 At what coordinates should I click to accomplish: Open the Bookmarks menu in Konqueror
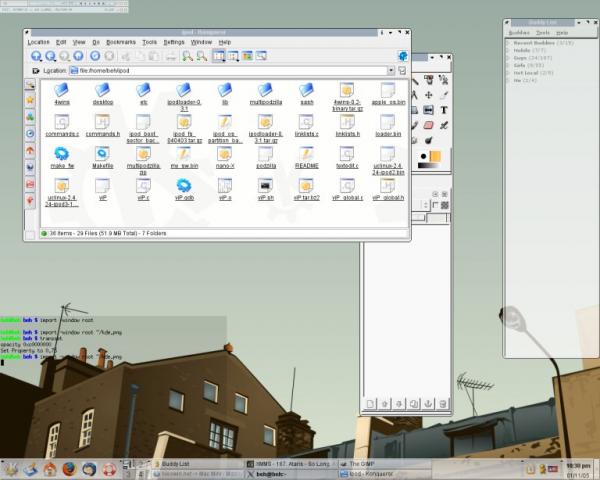point(121,42)
